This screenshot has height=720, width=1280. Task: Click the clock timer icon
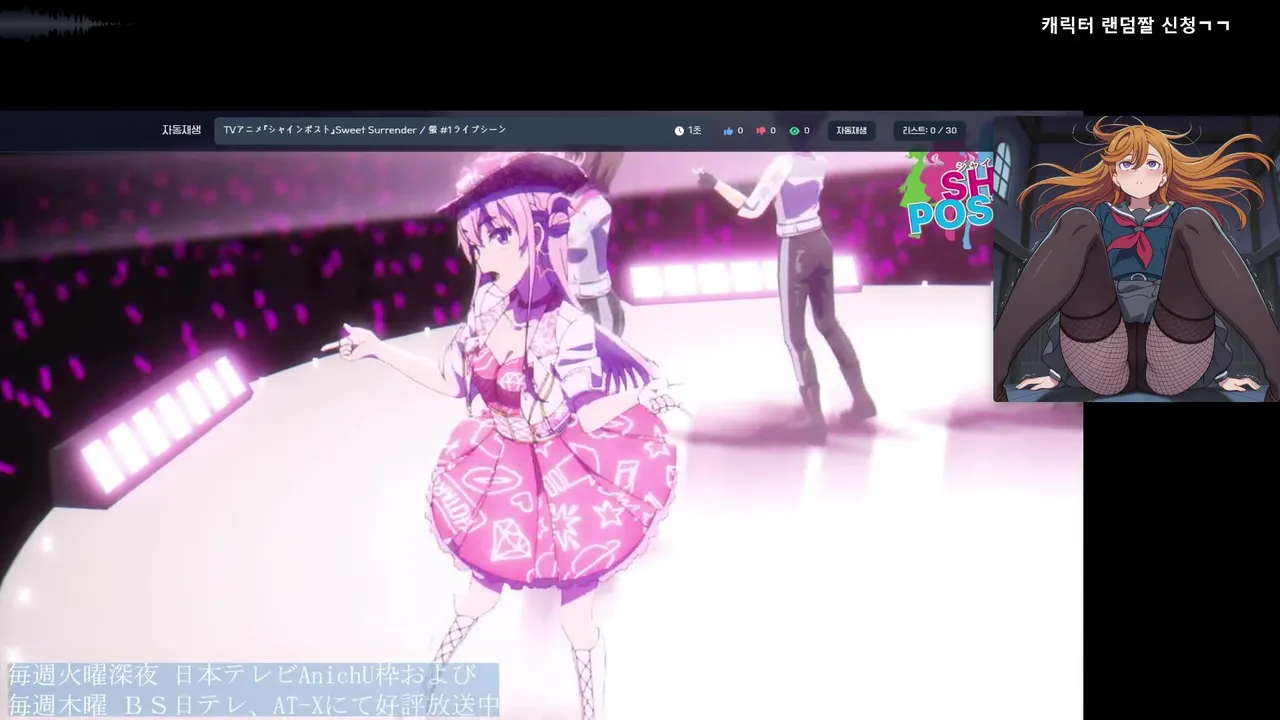coord(679,131)
